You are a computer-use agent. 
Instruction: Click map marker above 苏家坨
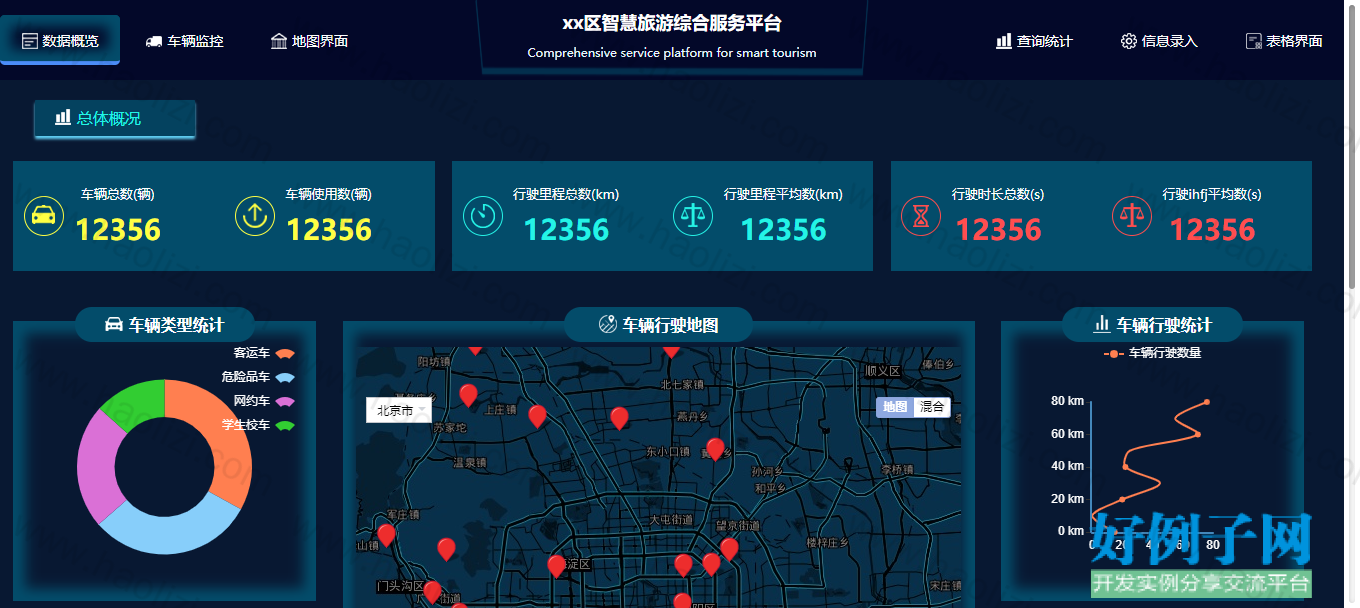tap(468, 396)
